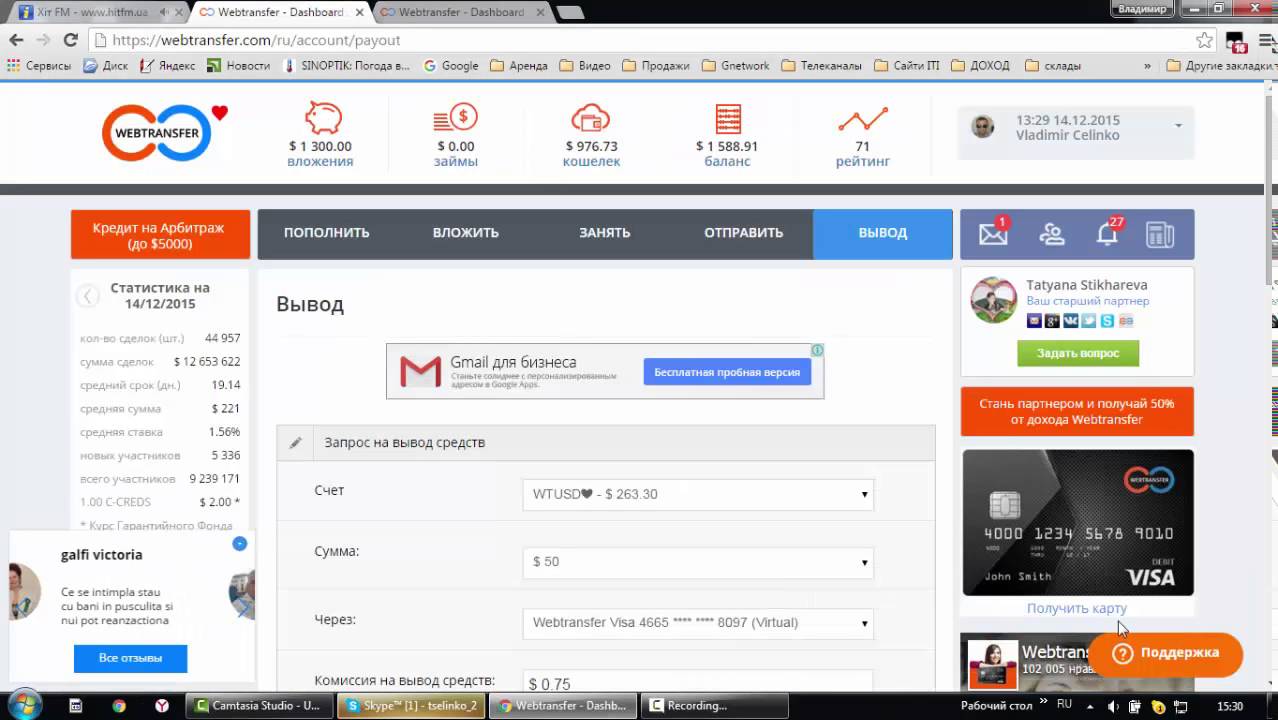Click the browser back arrow
Screen dimensions: 1278x720
(16, 40)
